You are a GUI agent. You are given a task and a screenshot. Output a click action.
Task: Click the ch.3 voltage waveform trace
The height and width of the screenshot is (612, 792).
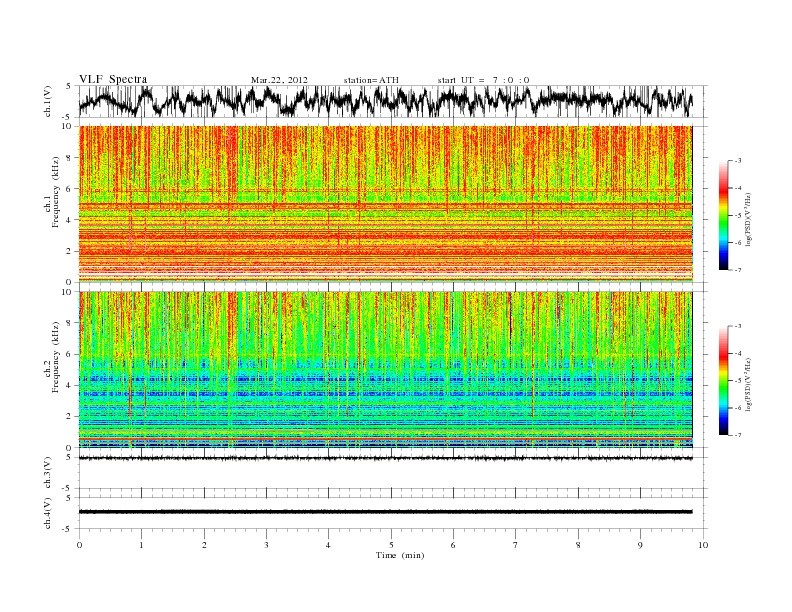click(385, 458)
